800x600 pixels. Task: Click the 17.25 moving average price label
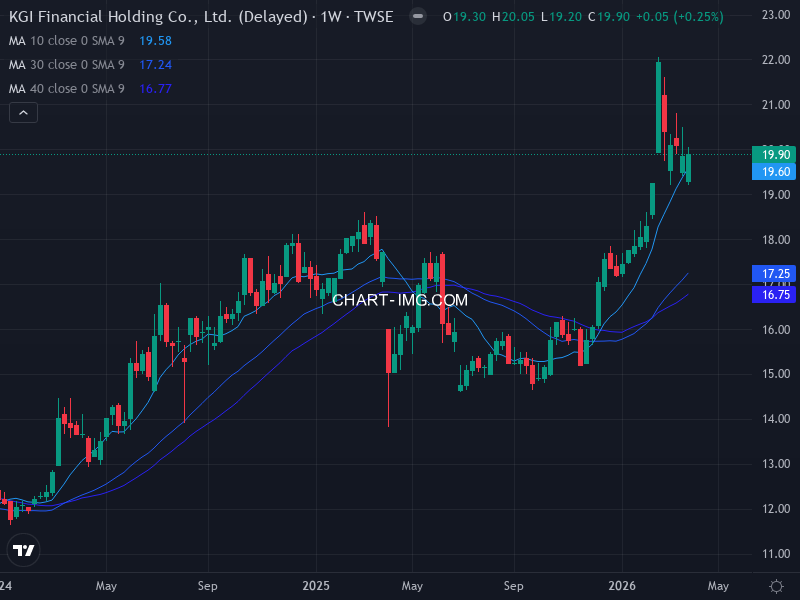[774, 274]
